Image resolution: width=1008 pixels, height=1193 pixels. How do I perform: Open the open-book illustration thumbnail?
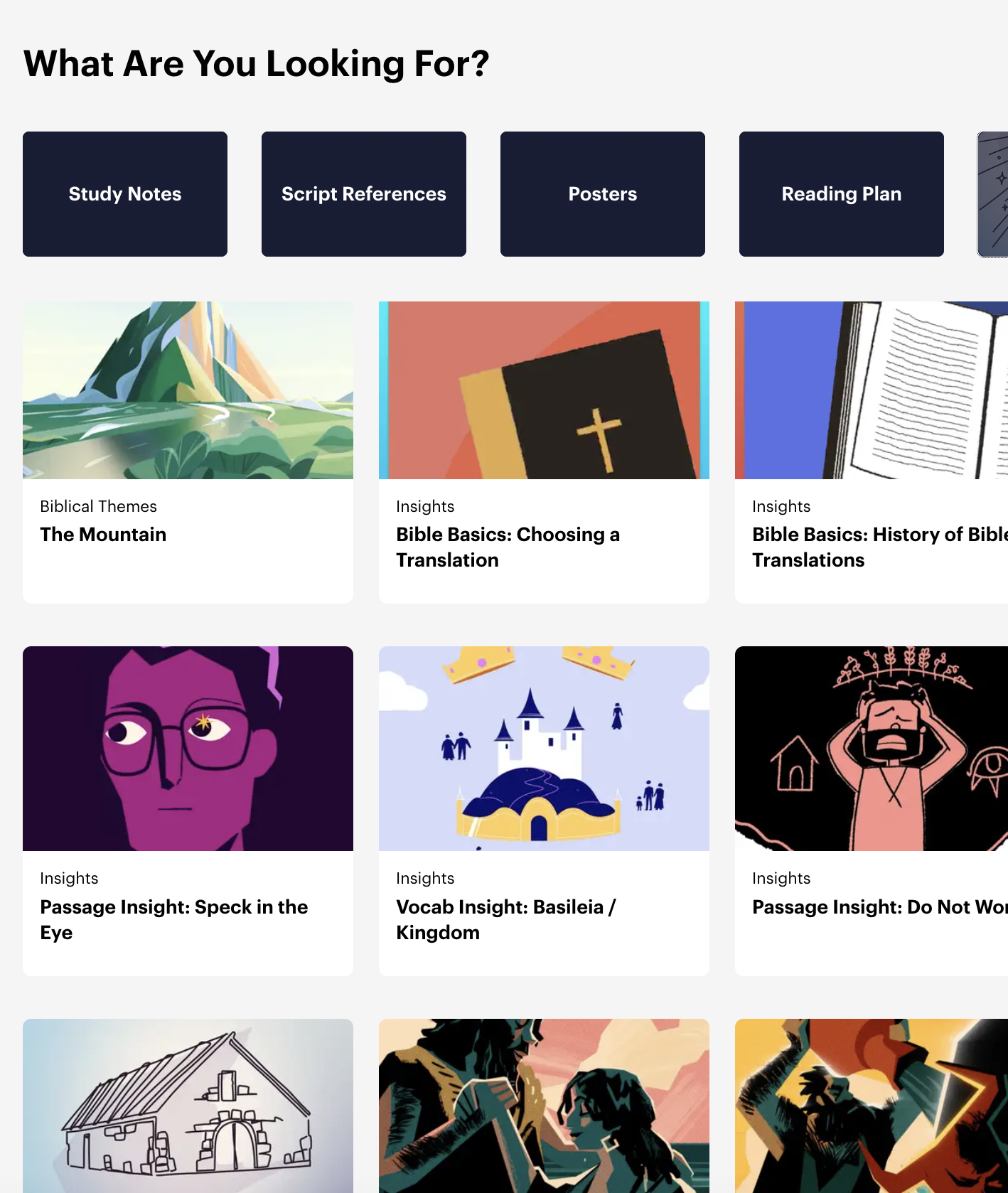point(872,390)
